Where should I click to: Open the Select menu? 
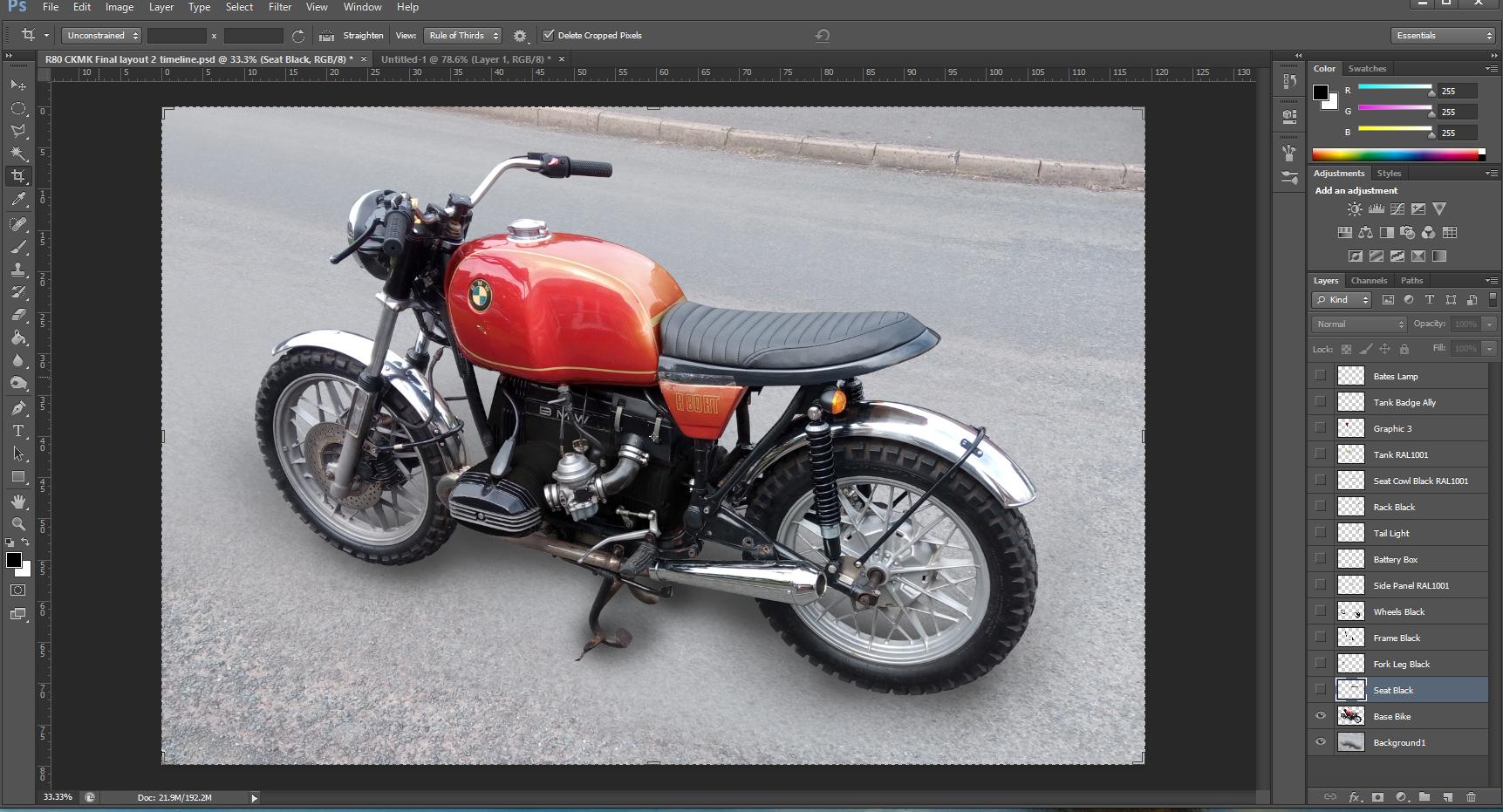(x=239, y=7)
